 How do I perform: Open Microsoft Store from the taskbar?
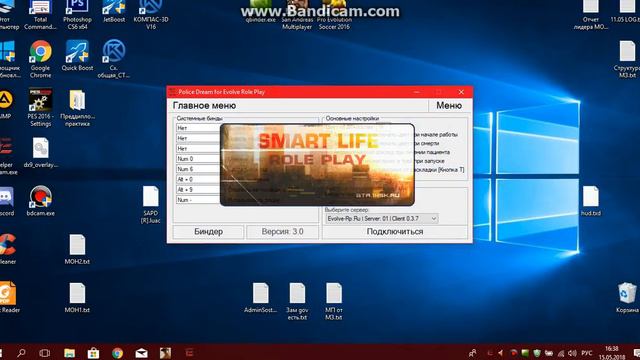[93, 353]
